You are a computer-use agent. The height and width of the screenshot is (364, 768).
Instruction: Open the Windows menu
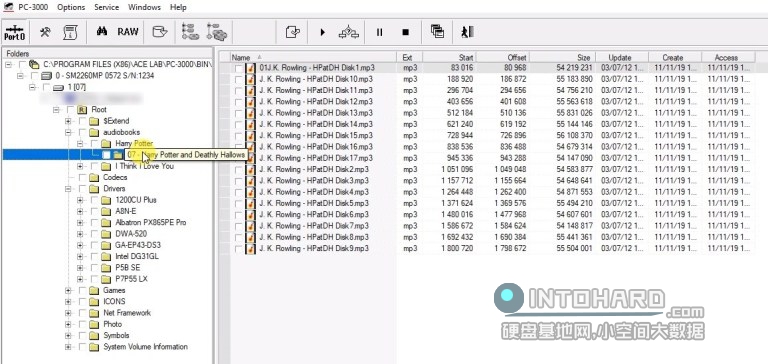tap(144, 7)
